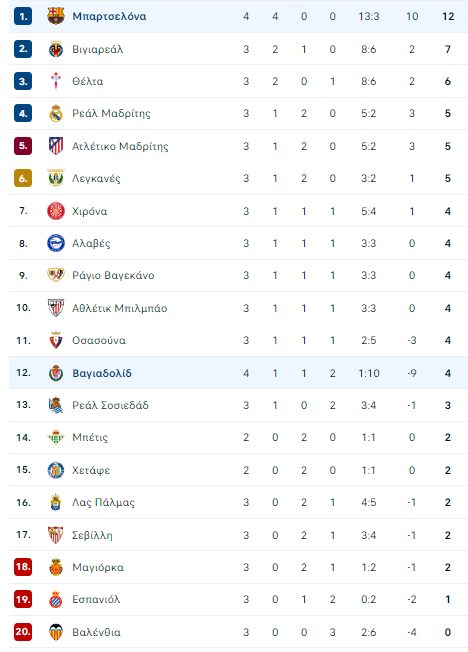Open the Ρεάλ Μαδρίτης team page
The height and width of the screenshot is (652, 468).
[111, 114]
